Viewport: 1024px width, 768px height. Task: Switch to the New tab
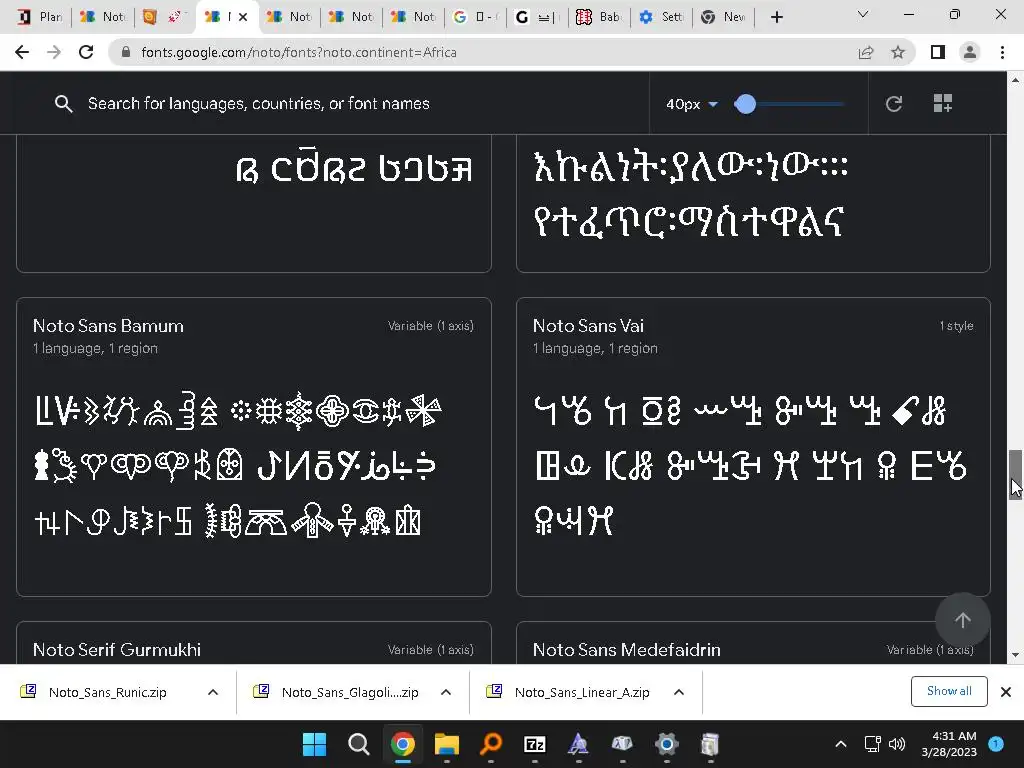tap(723, 17)
